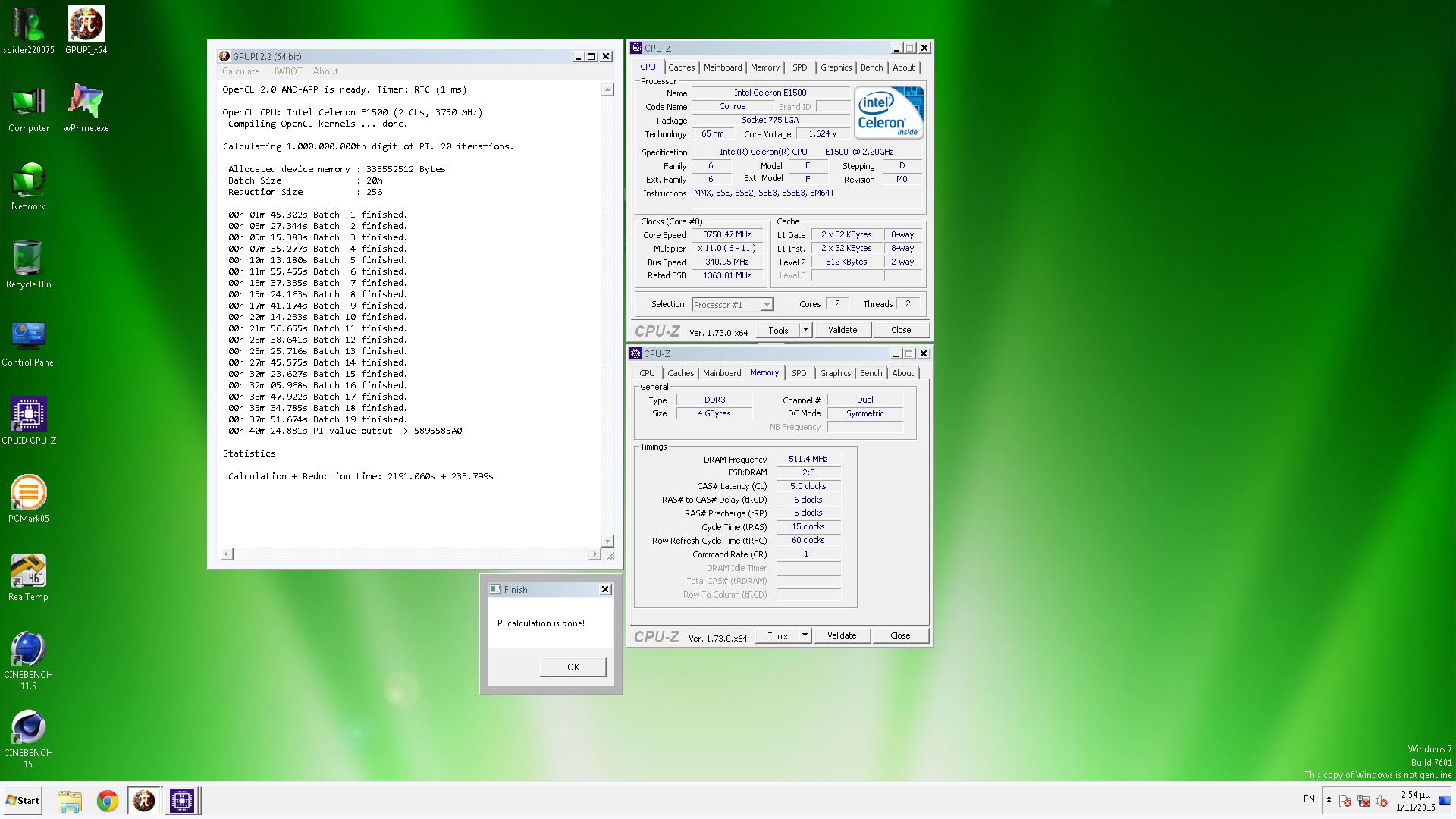Expand Tools dropdown arrow in bottom CPU-Z

click(805, 635)
